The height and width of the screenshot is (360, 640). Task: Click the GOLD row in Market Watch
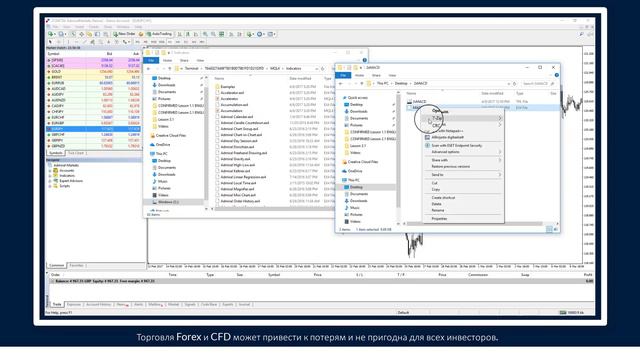click(93, 71)
